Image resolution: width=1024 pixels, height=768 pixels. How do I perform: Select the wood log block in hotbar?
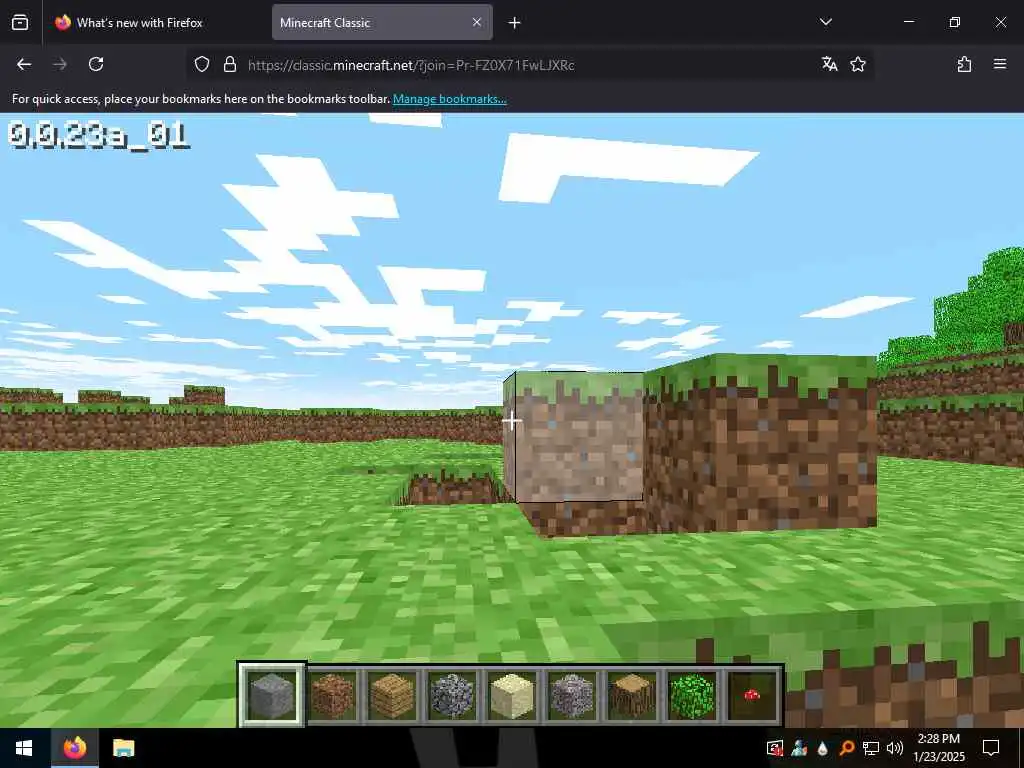(x=632, y=696)
